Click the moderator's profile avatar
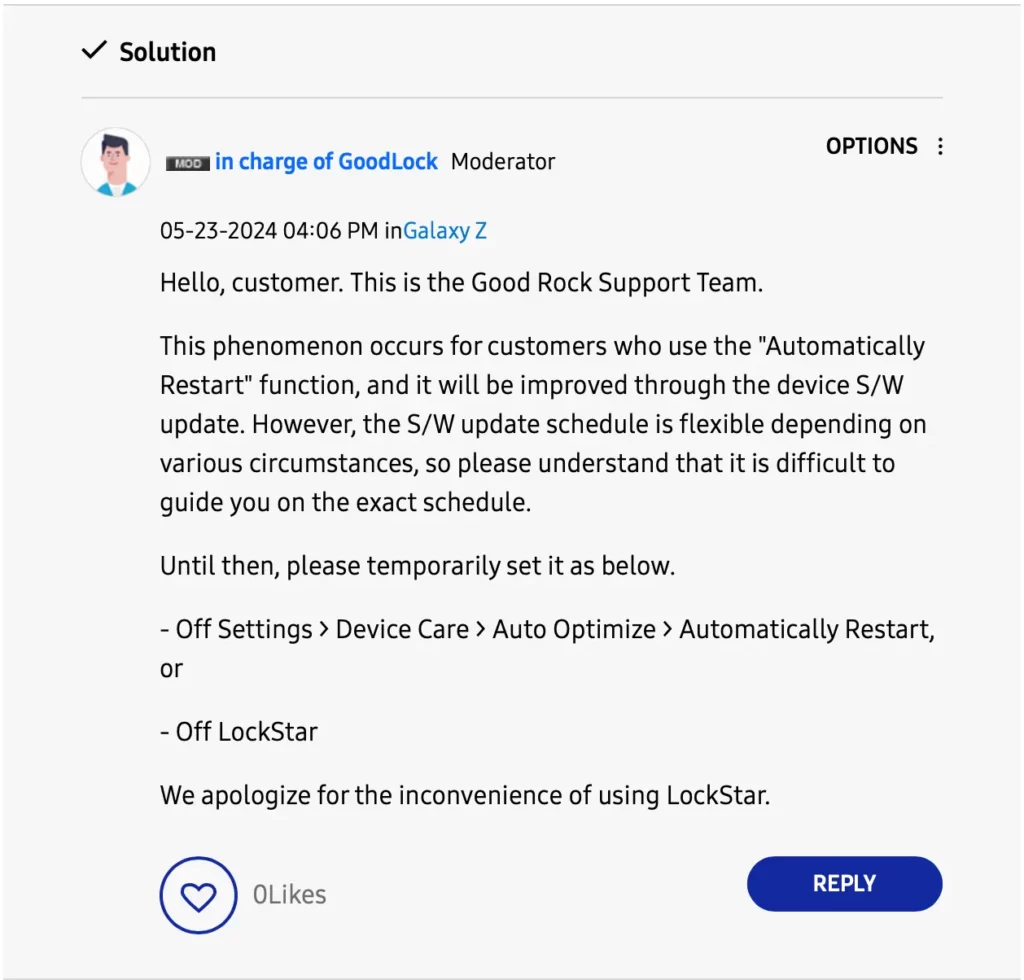1024x980 pixels. pos(116,162)
